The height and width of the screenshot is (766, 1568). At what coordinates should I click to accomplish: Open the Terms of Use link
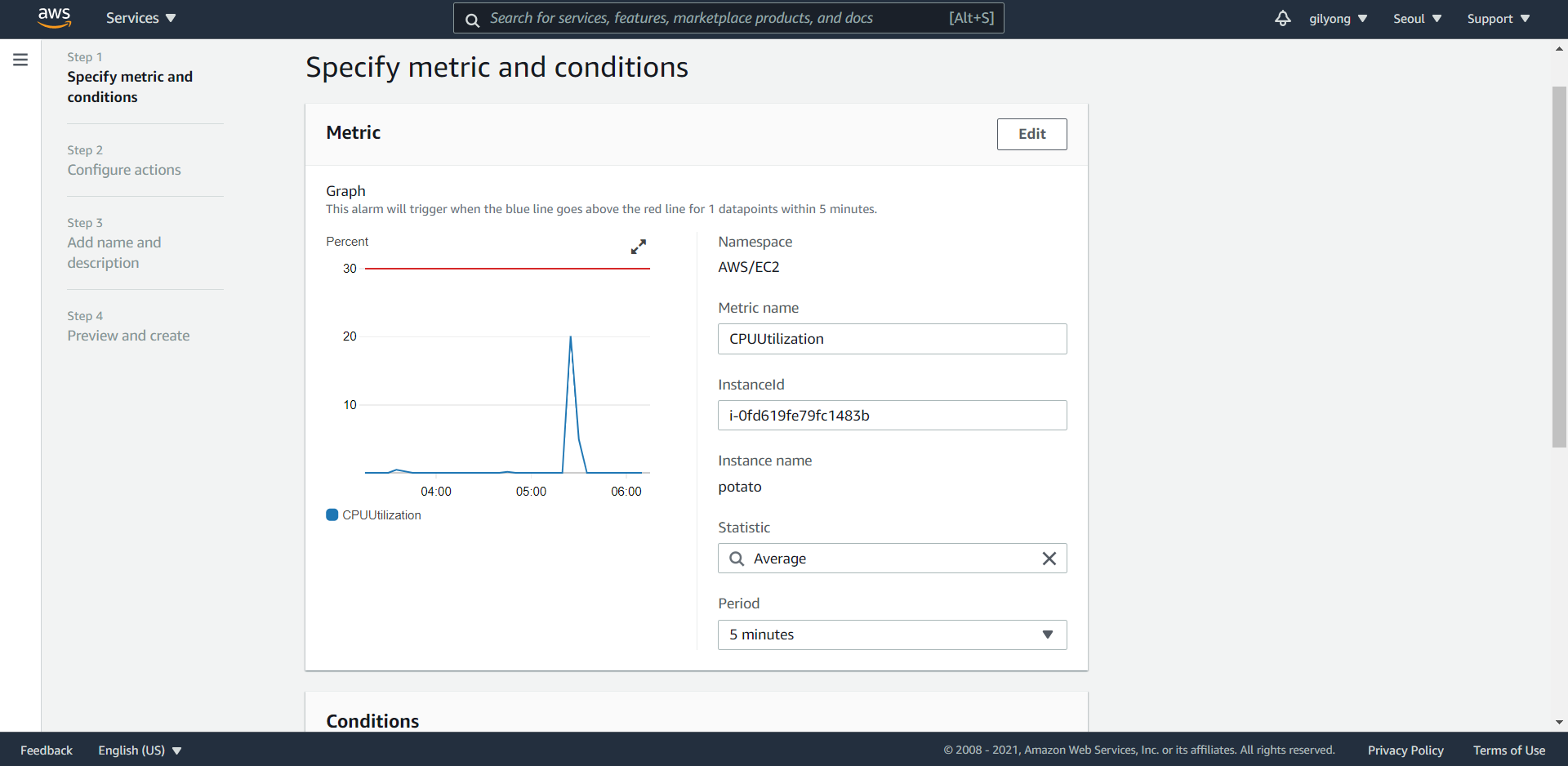[1509, 750]
